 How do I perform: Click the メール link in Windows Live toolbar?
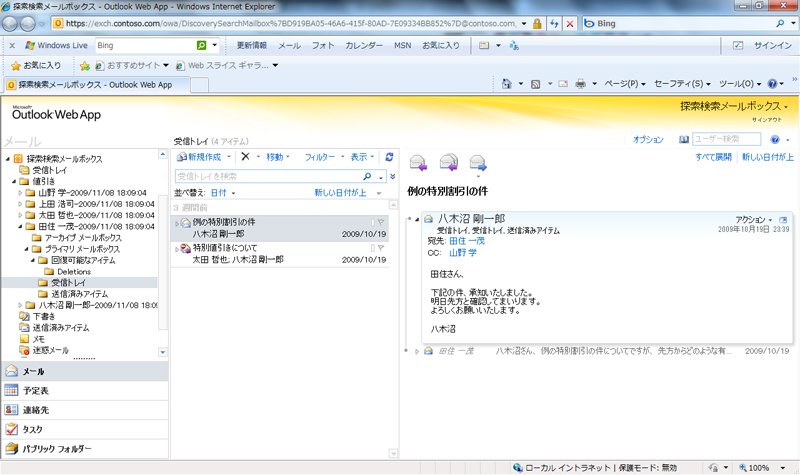click(289, 45)
